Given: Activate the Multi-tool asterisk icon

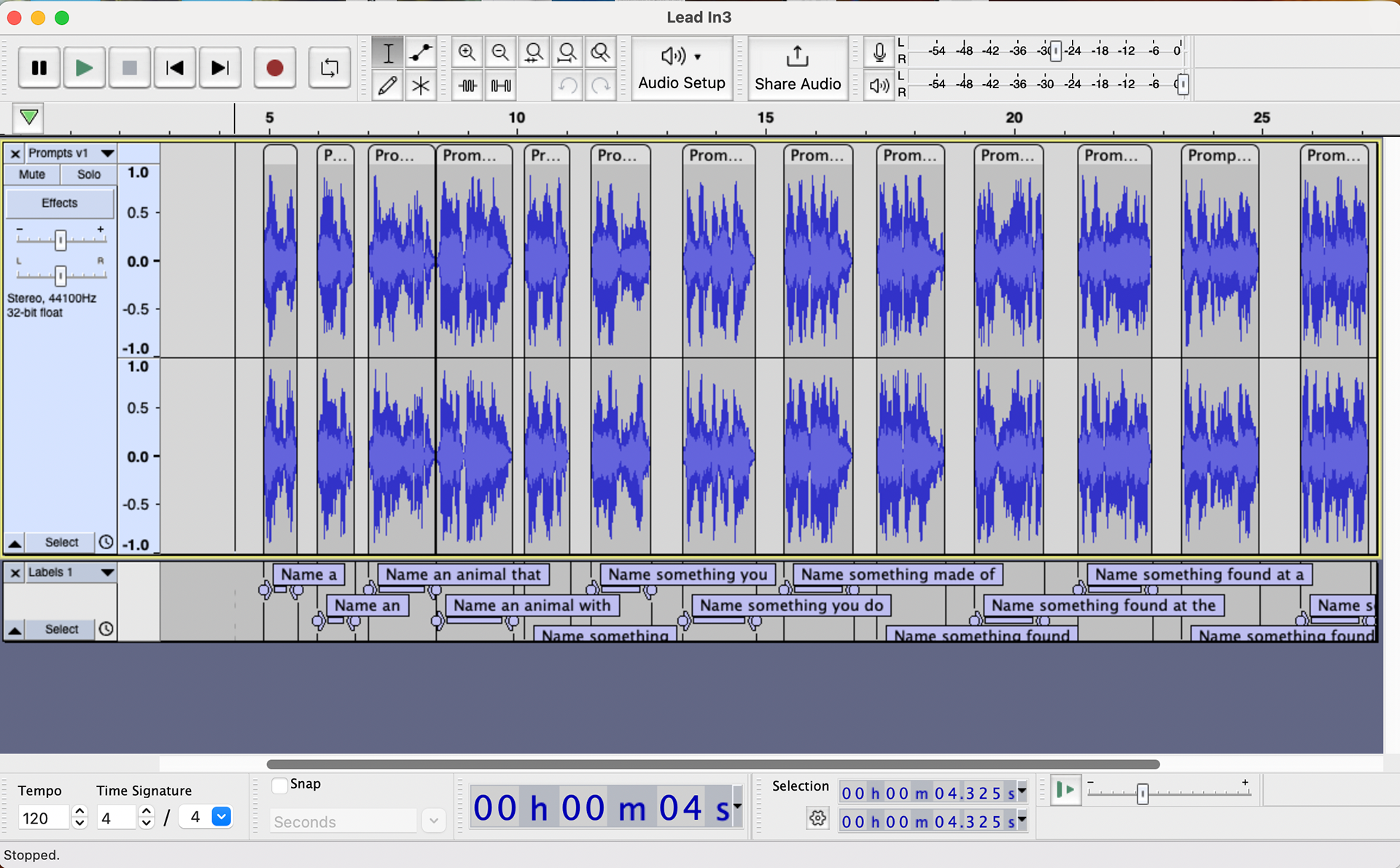Looking at the screenshot, I should [x=421, y=86].
